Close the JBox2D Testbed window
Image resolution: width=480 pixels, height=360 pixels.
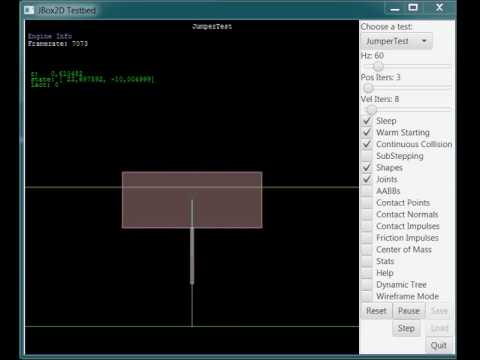point(439,8)
